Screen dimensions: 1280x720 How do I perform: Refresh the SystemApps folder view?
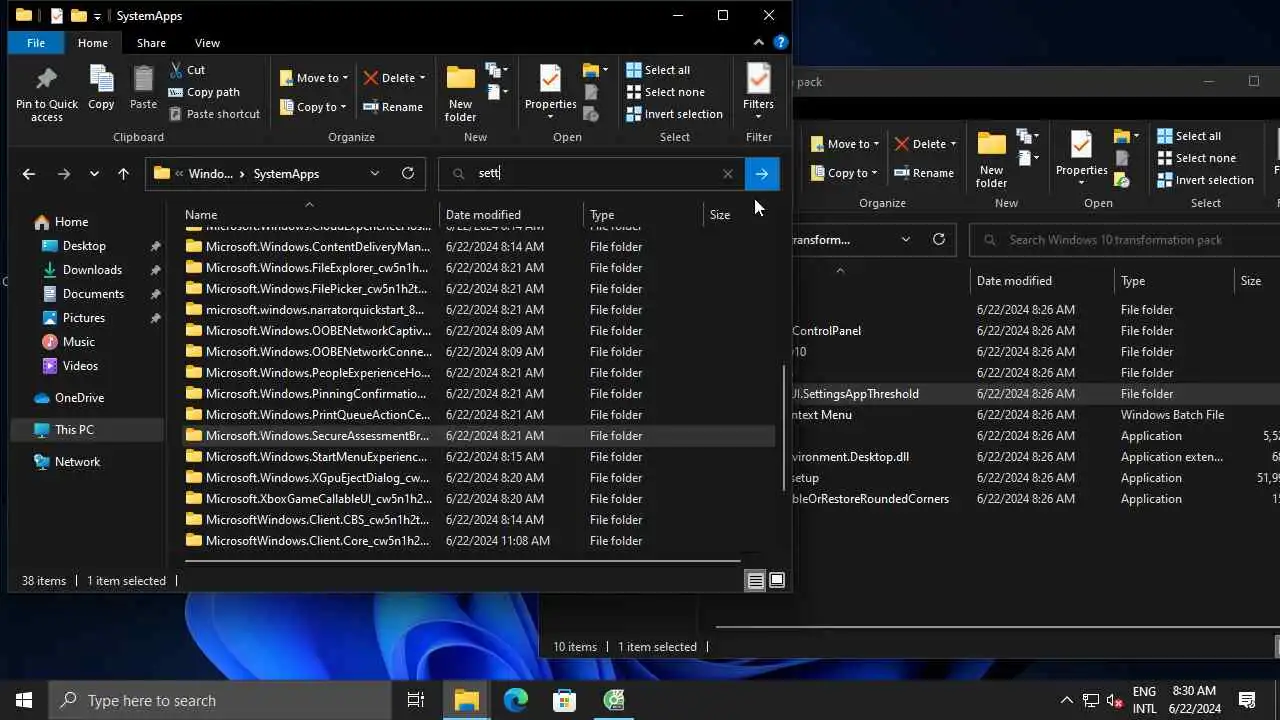pyautogui.click(x=408, y=173)
